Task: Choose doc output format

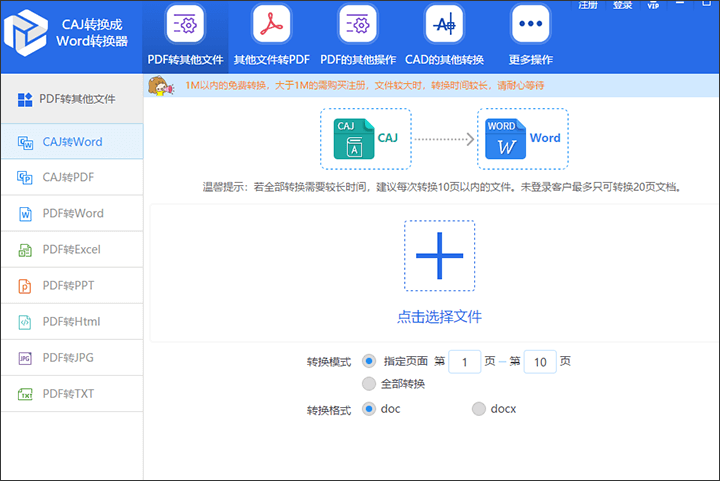Action: click(369, 408)
